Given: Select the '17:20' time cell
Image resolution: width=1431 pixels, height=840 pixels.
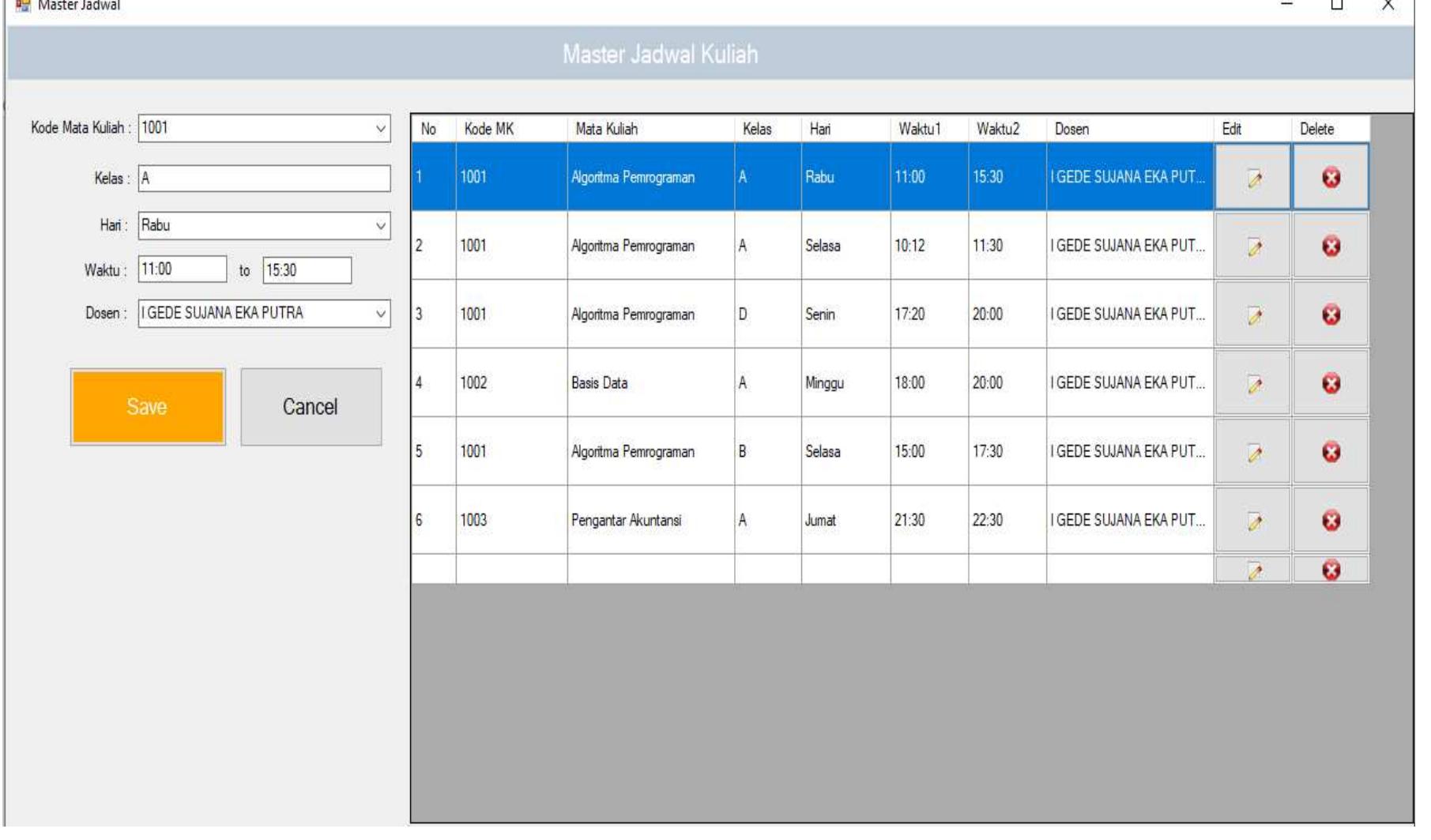Looking at the screenshot, I should click(930, 315).
